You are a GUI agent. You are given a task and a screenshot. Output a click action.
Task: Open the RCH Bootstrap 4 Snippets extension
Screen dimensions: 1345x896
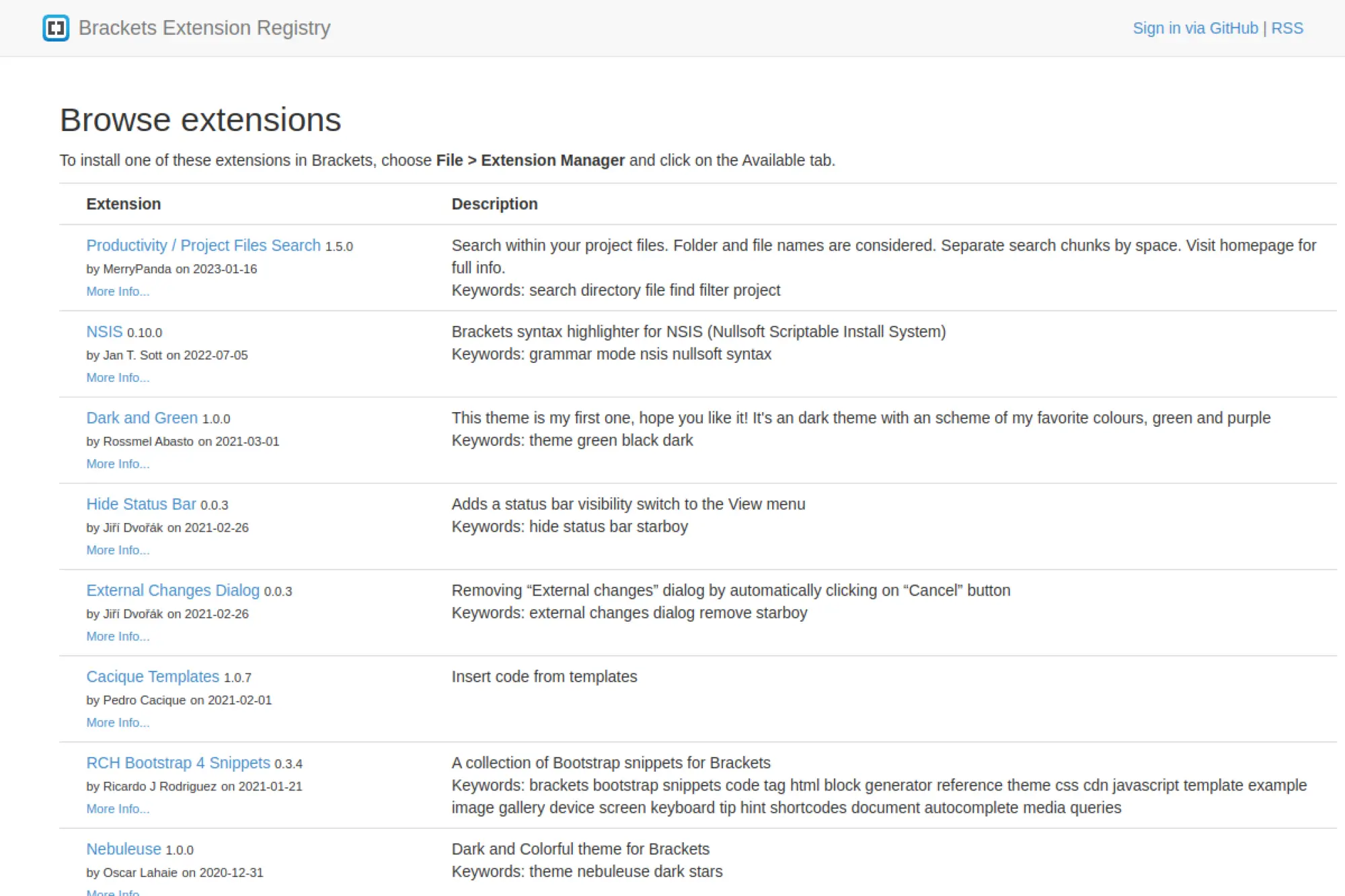[178, 762]
